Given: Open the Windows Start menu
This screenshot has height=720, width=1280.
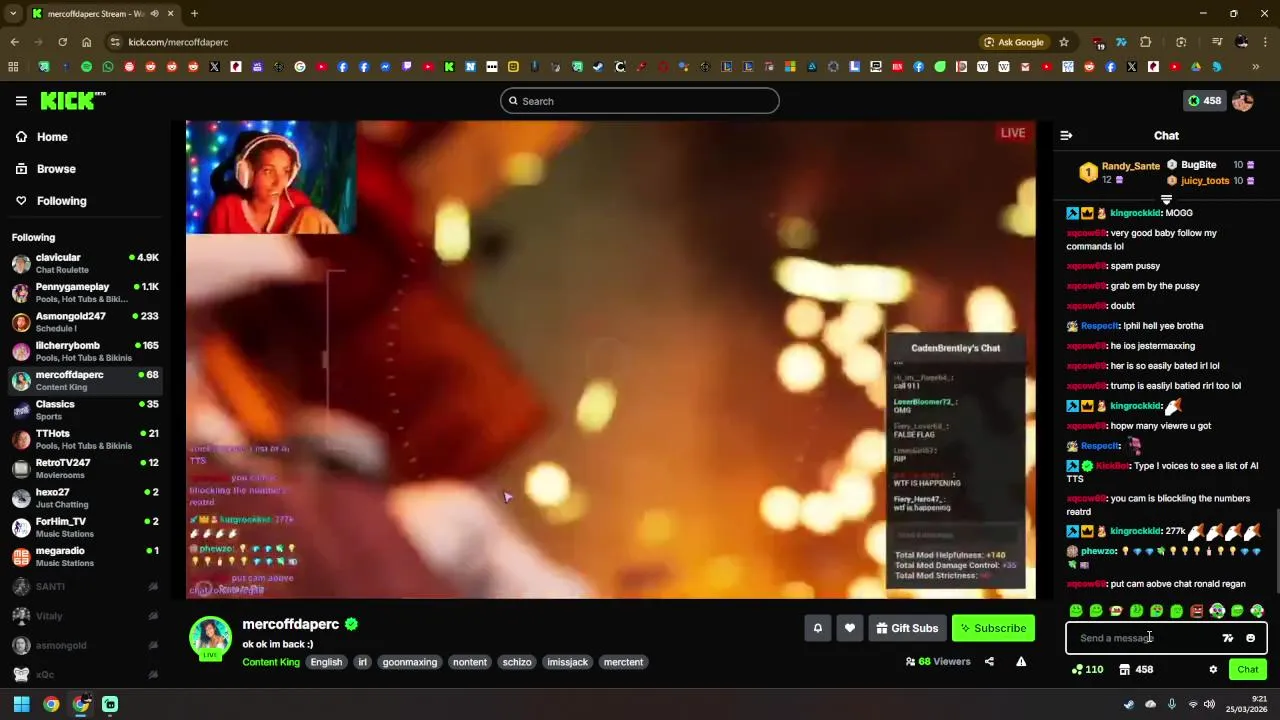Looking at the screenshot, I should pos(21,704).
